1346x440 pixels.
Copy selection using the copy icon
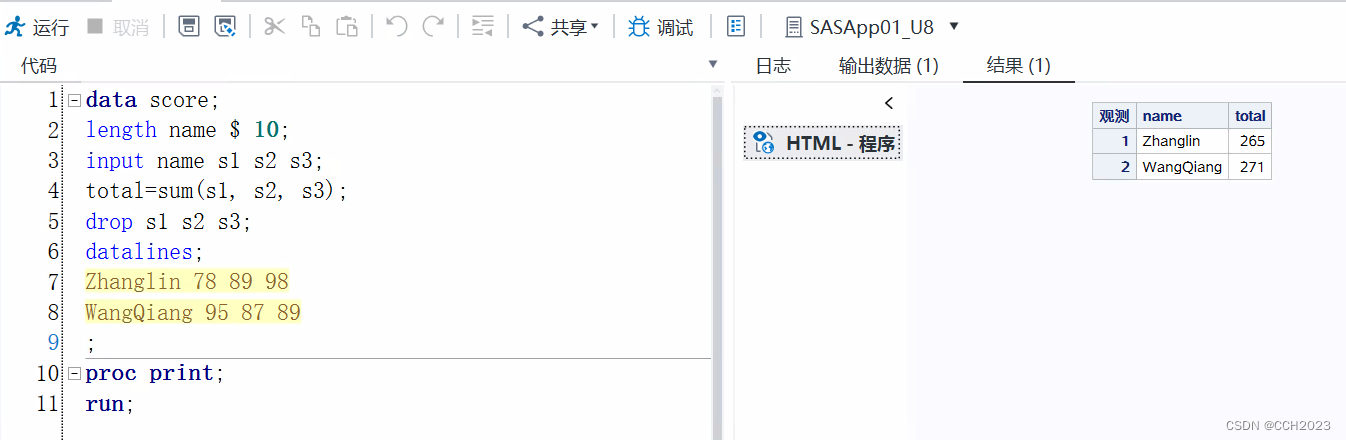pos(311,26)
